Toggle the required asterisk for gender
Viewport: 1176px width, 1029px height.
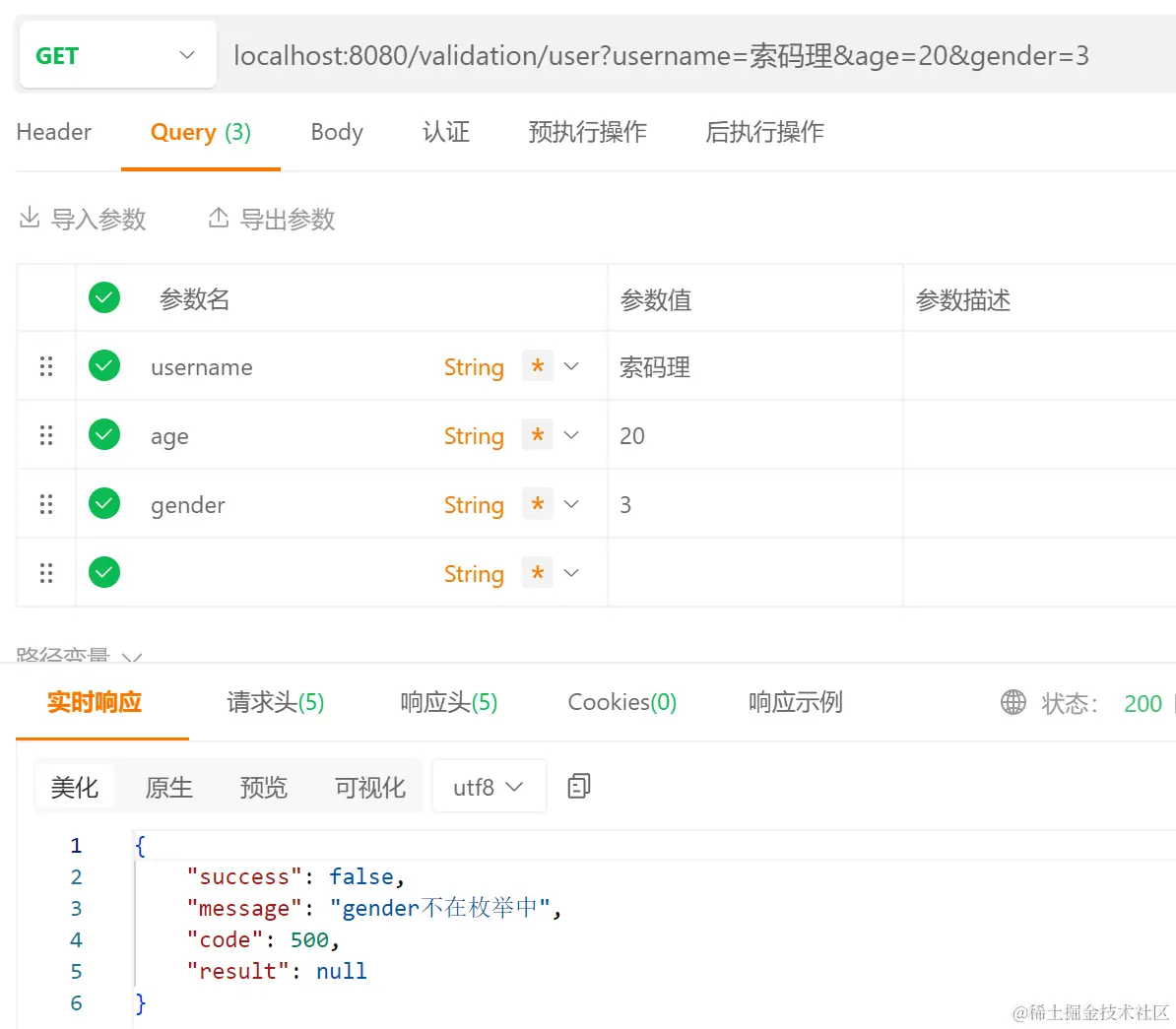[x=537, y=504]
